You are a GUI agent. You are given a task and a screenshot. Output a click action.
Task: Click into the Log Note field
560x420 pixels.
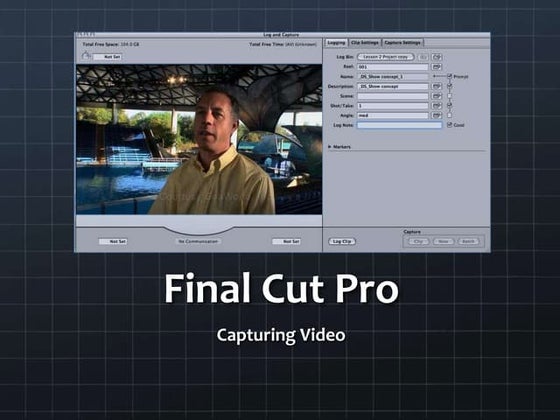tap(400, 125)
